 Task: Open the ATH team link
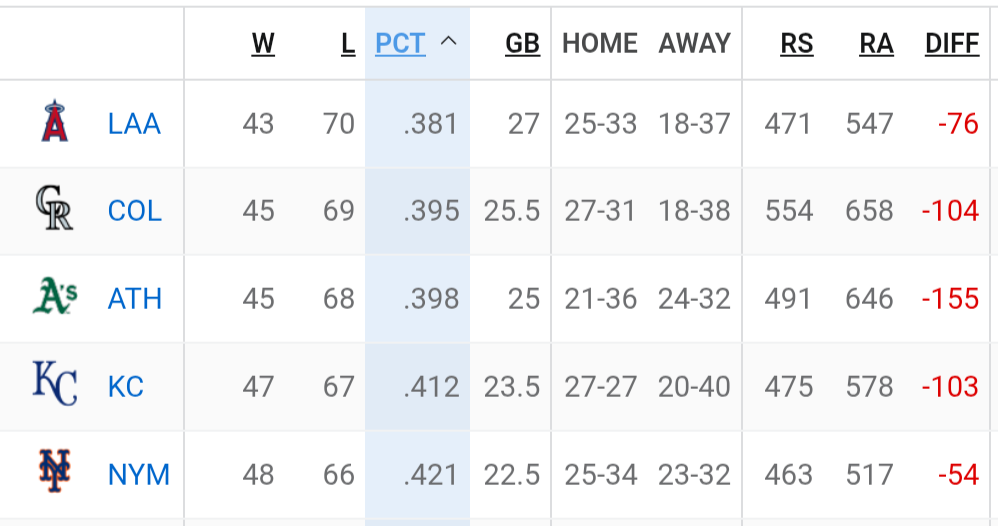coord(135,299)
